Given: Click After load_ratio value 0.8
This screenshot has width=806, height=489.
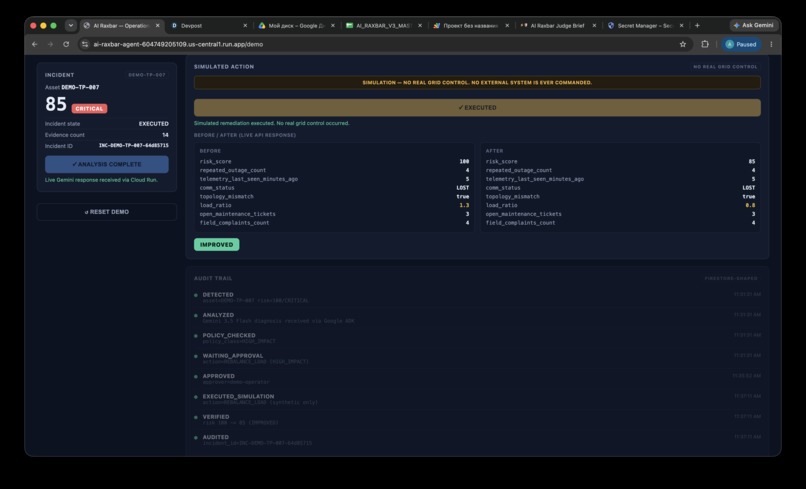Looking at the screenshot, I should pyautogui.click(x=750, y=205).
